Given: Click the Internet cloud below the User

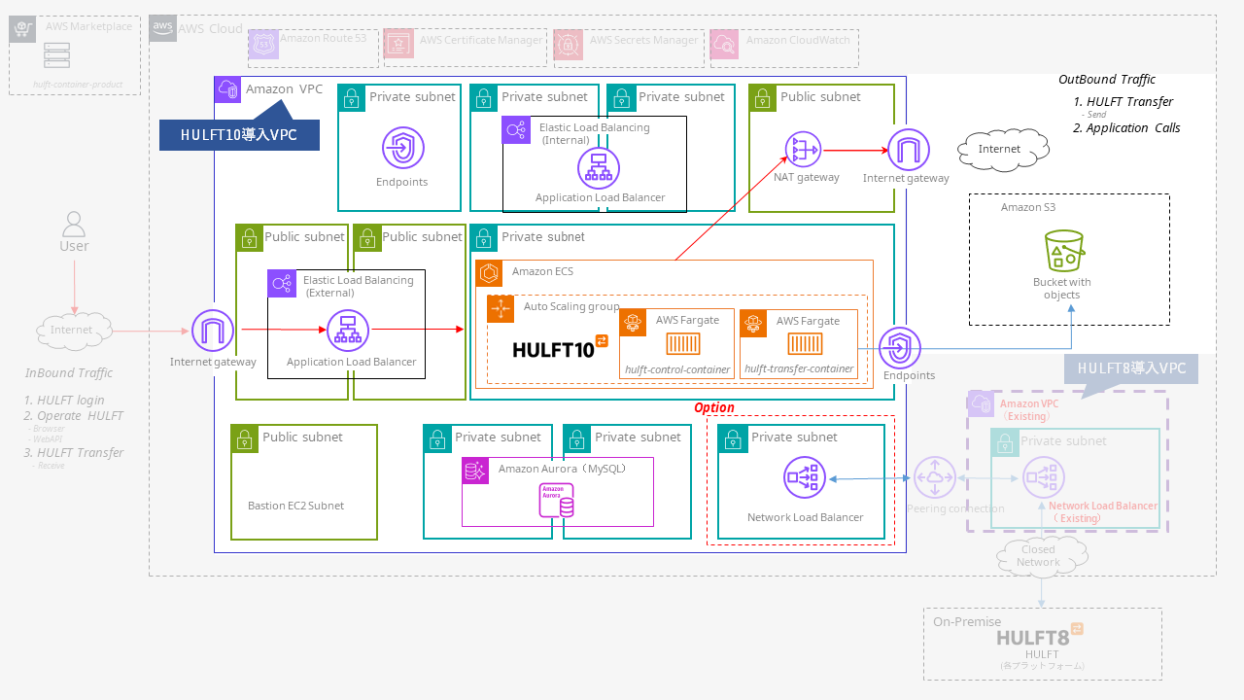Looking at the screenshot, I should click(72, 330).
